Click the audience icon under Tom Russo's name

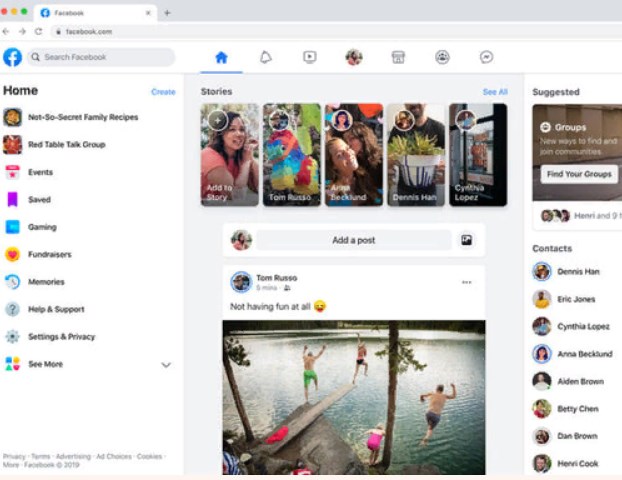click(x=287, y=288)
